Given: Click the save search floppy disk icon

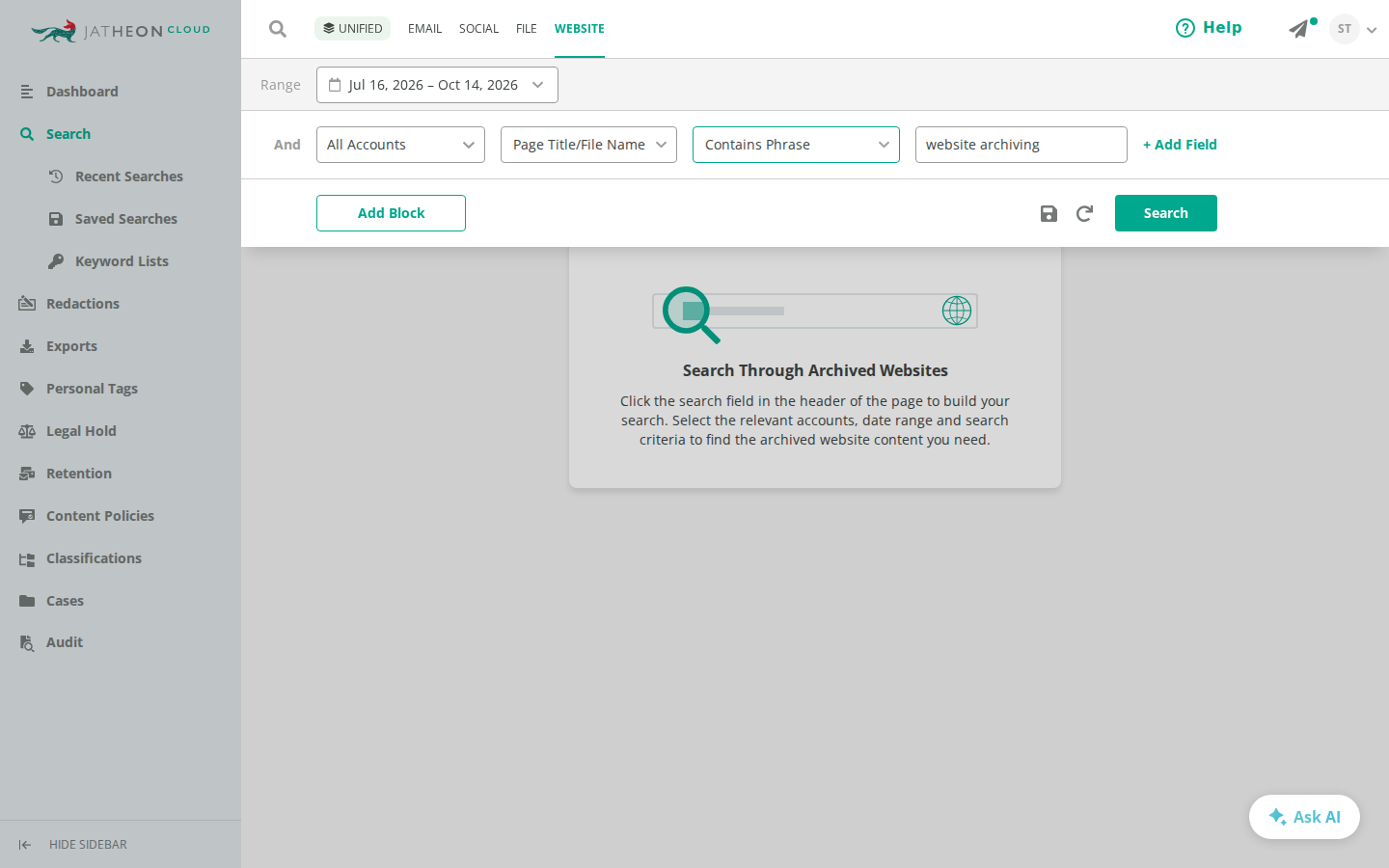Looking at the screenshot, I should [1049, 213].
